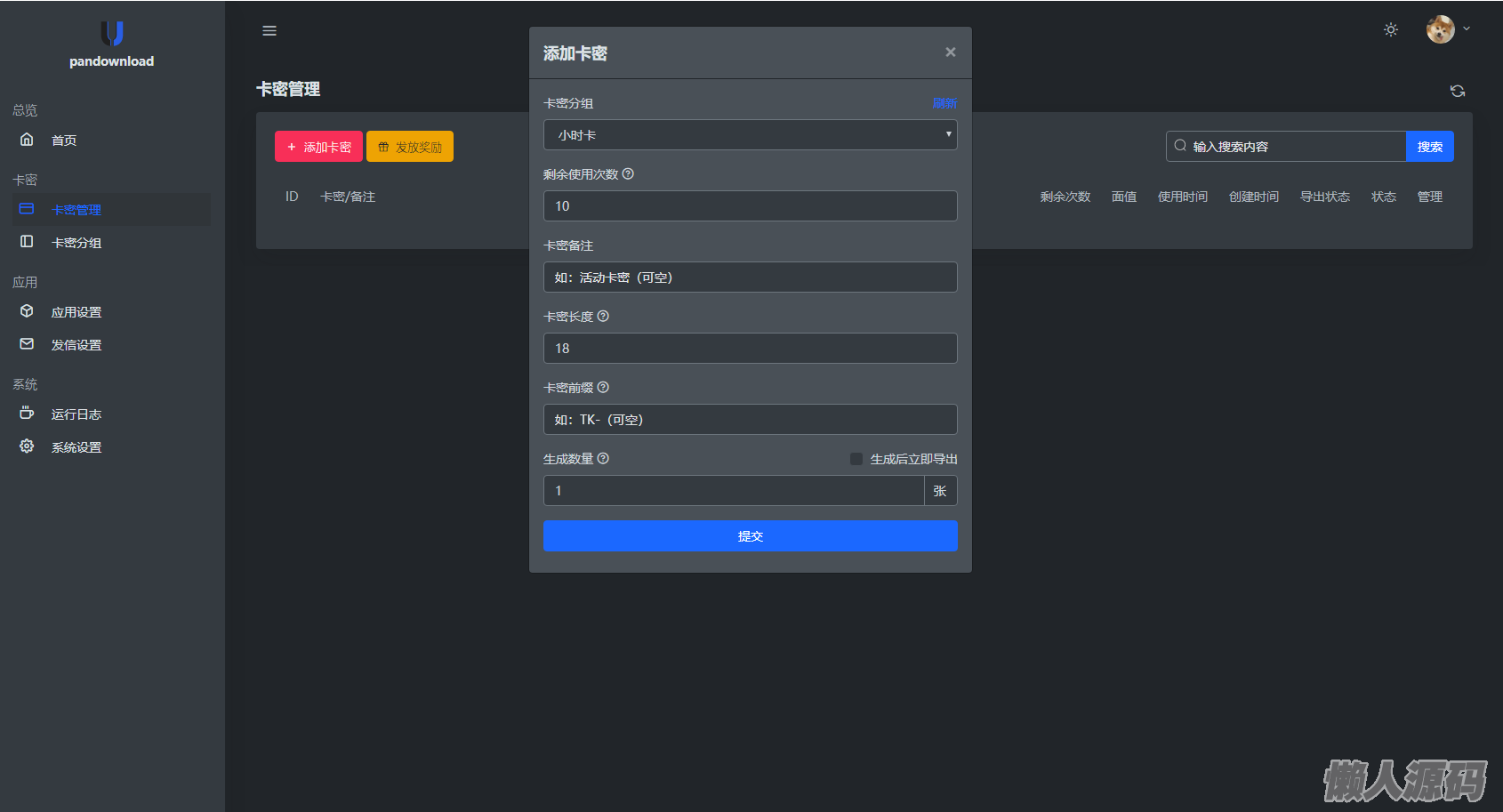Toggle the hamburger sidebar menu icon
1503x812 pixels.
click(269, 30)
